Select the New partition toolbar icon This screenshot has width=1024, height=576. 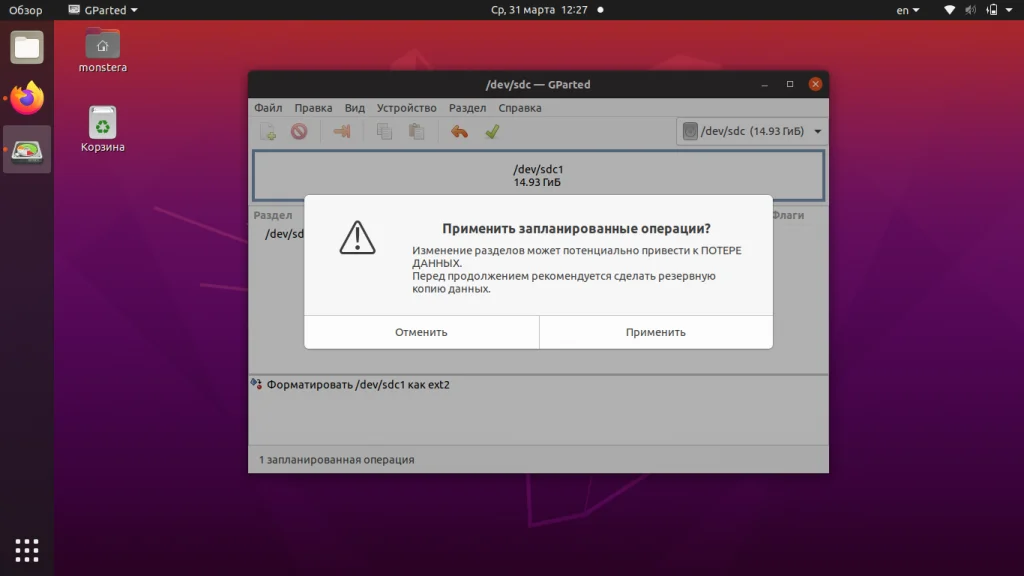[x=267, y=130]
